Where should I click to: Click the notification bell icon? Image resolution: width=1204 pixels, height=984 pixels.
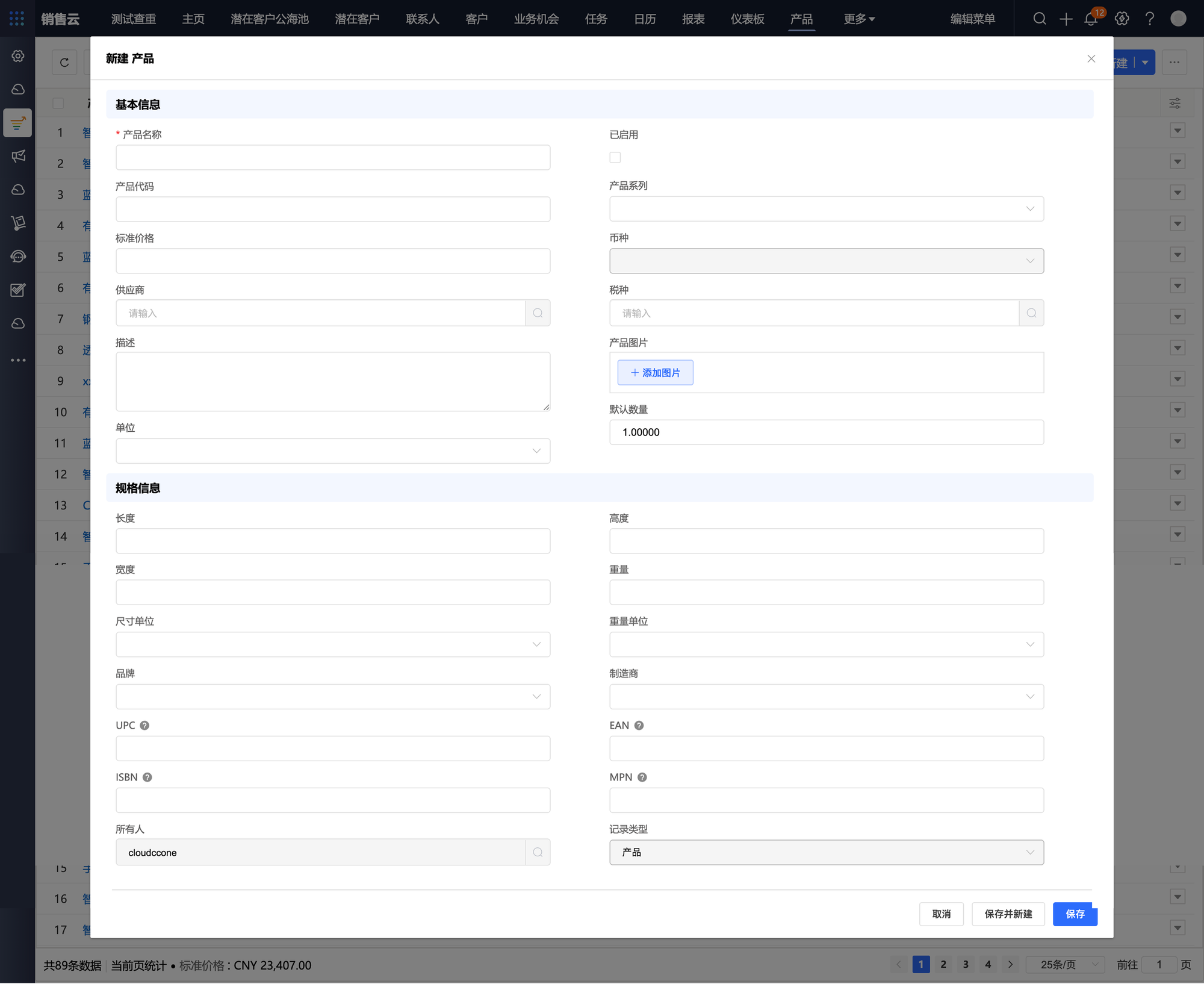1091,19
